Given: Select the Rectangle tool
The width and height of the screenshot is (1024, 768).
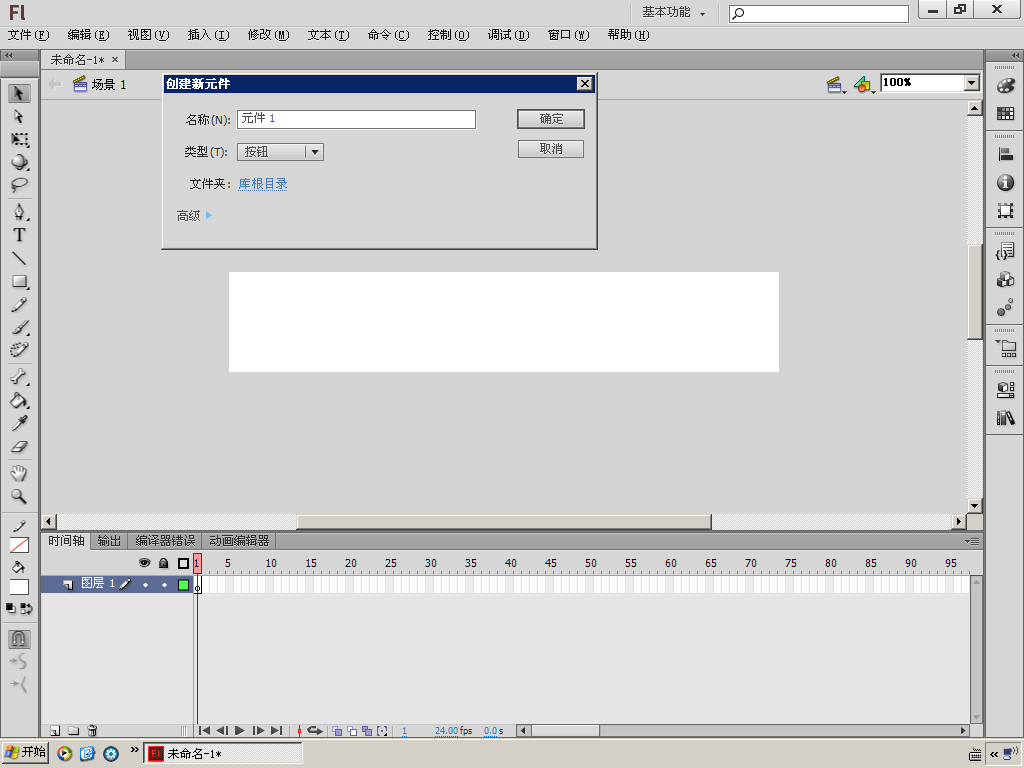Looking at the screenshot, I should tap(19, 281).
